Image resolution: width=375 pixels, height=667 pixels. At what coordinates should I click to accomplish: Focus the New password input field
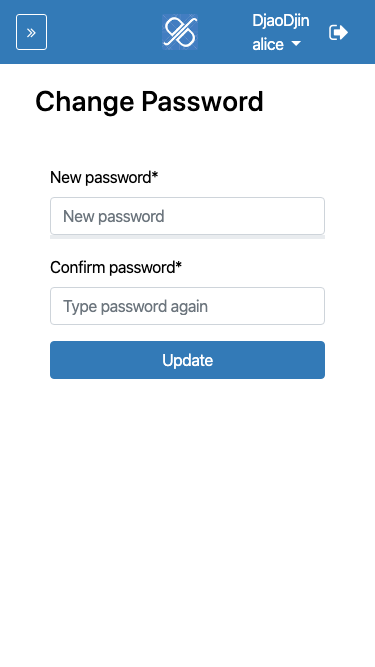point(188,216)
